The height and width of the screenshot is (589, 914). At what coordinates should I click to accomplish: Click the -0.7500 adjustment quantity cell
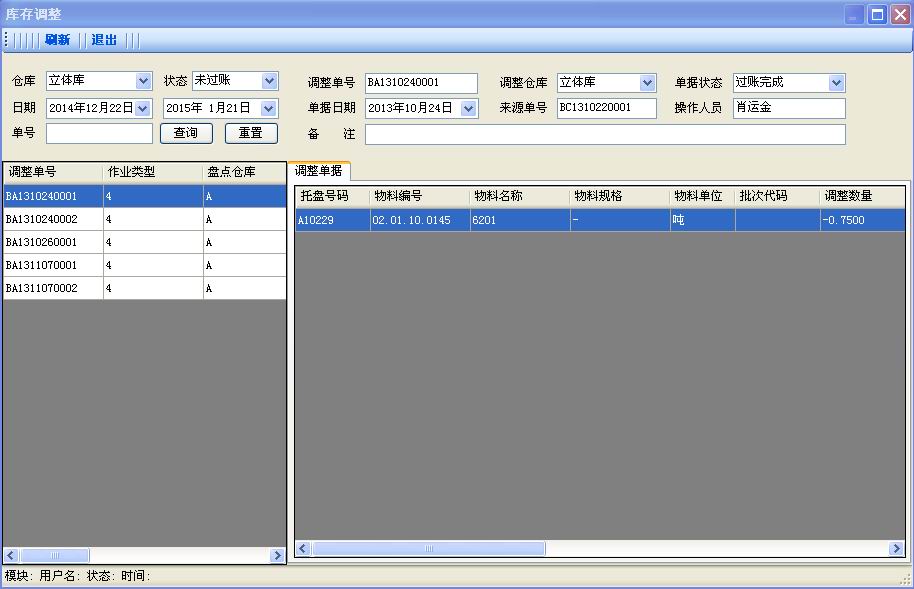tap(862, 220)
